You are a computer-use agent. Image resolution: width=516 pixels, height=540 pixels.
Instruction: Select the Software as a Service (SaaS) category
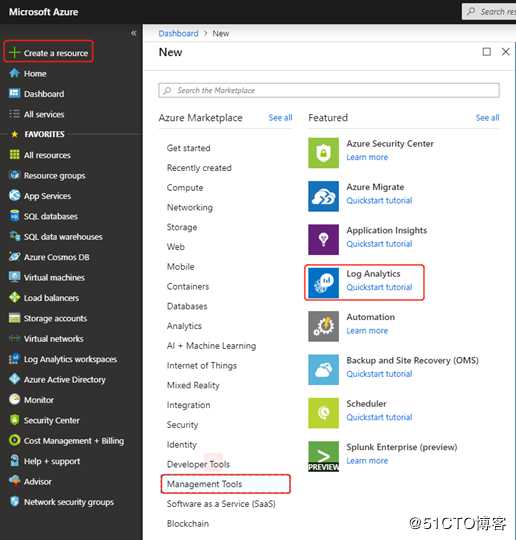coord(221,504)
